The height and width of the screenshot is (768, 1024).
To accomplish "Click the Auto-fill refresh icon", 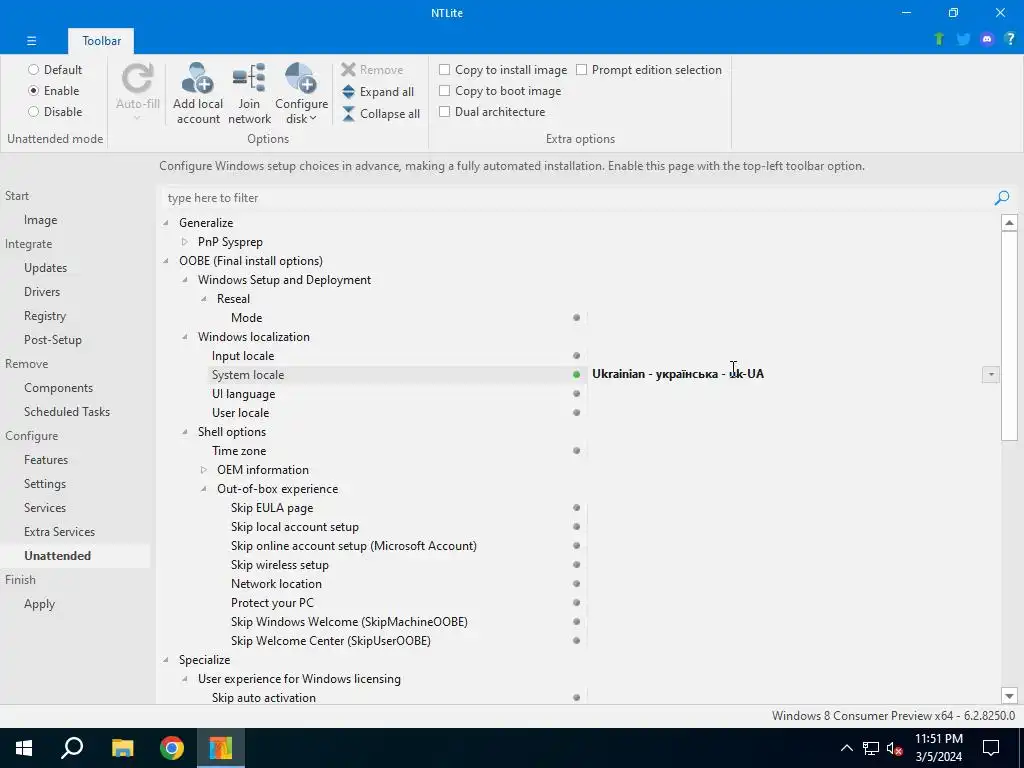I will coord(138,79).
